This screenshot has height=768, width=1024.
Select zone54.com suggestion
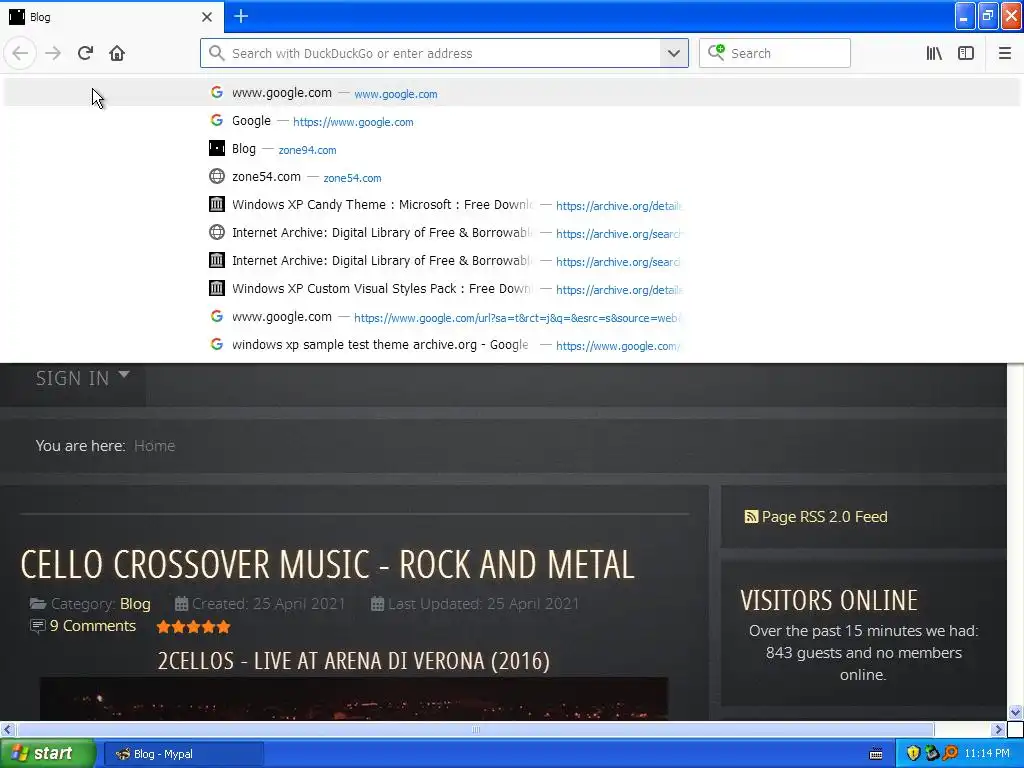[512, 177]
